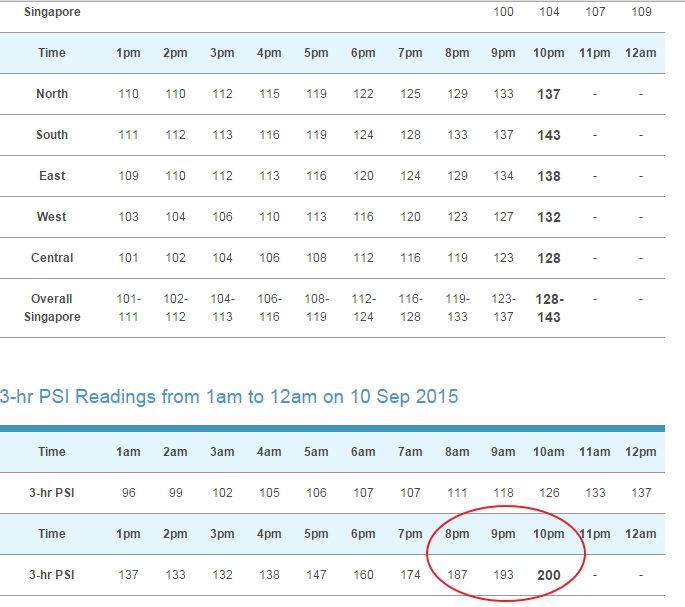Image resolution: width=685 pixels, height=607 pixels.
Task: Click the 12pm column header
Action: 641,452
